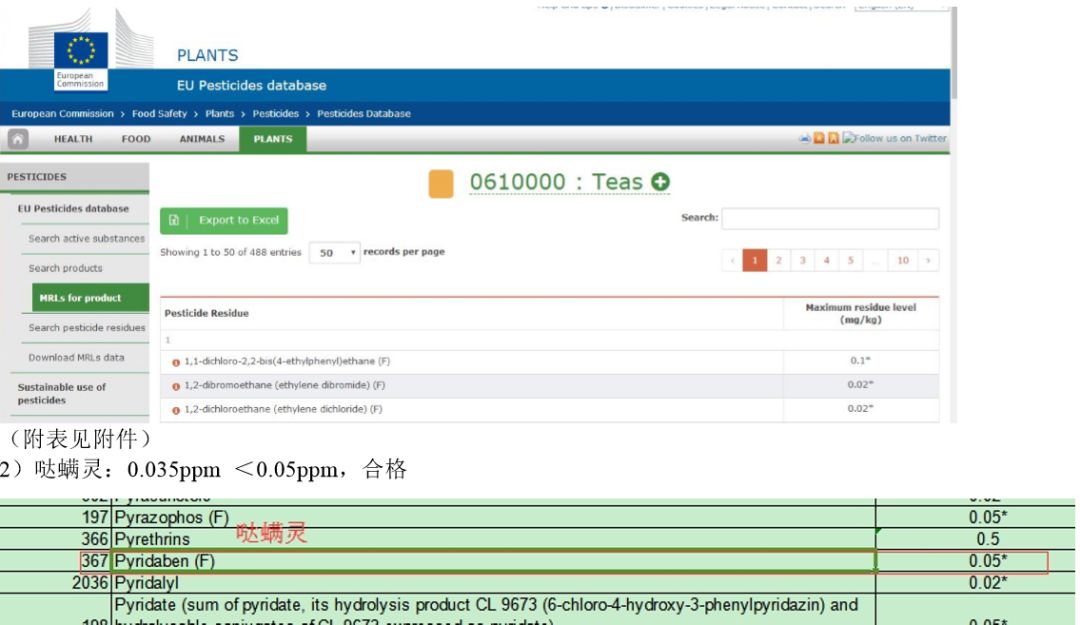Click the printer icon near Twitter link
The width and height of the screenshot is (1080, 625).
(x=804, y=139)
